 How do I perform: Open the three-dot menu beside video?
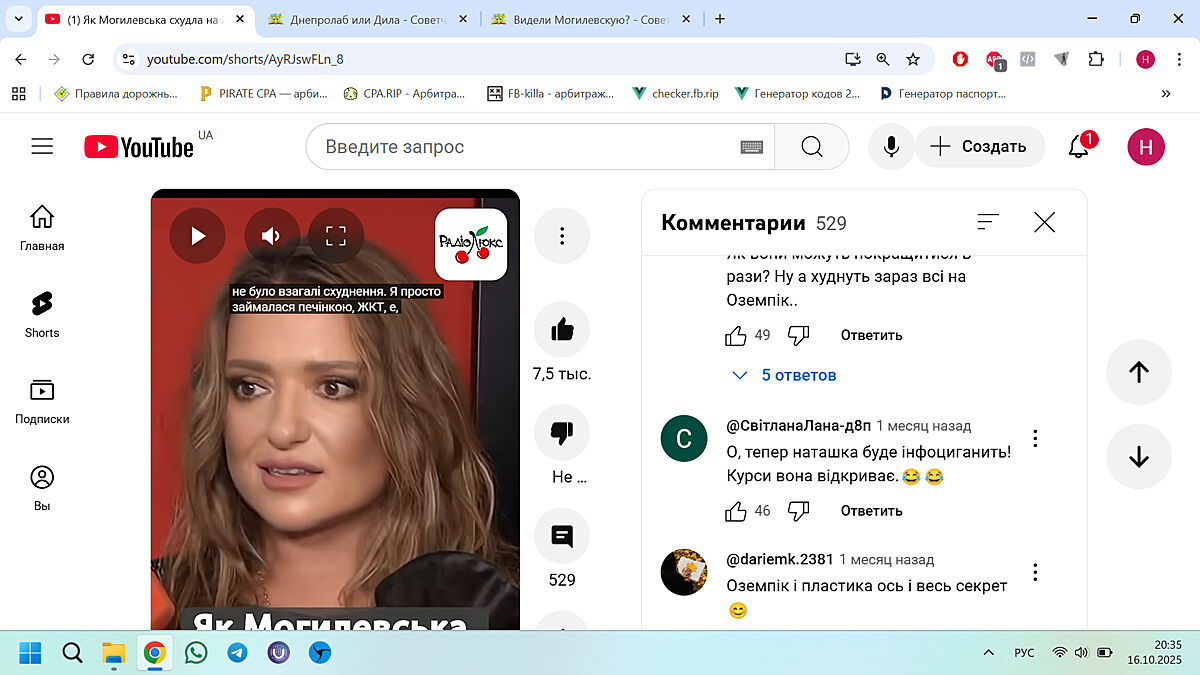[562, 236]
